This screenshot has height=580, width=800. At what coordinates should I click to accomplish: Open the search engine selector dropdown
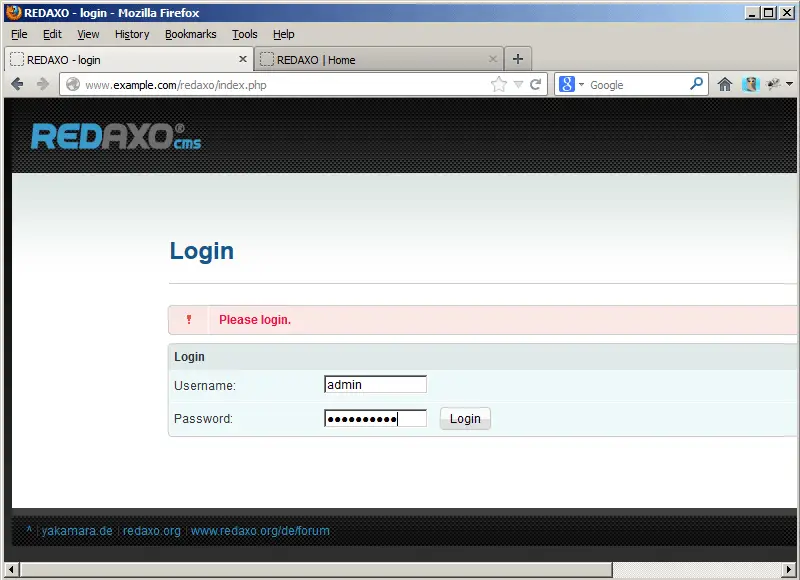581,84
